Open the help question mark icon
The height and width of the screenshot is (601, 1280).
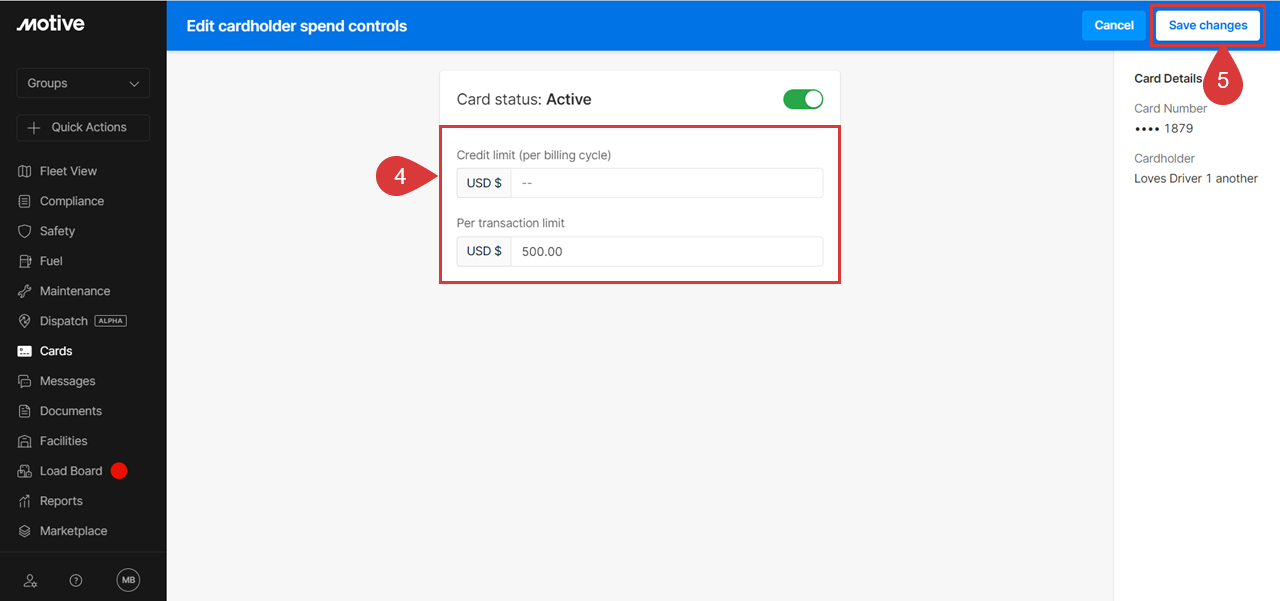(76, 580)
